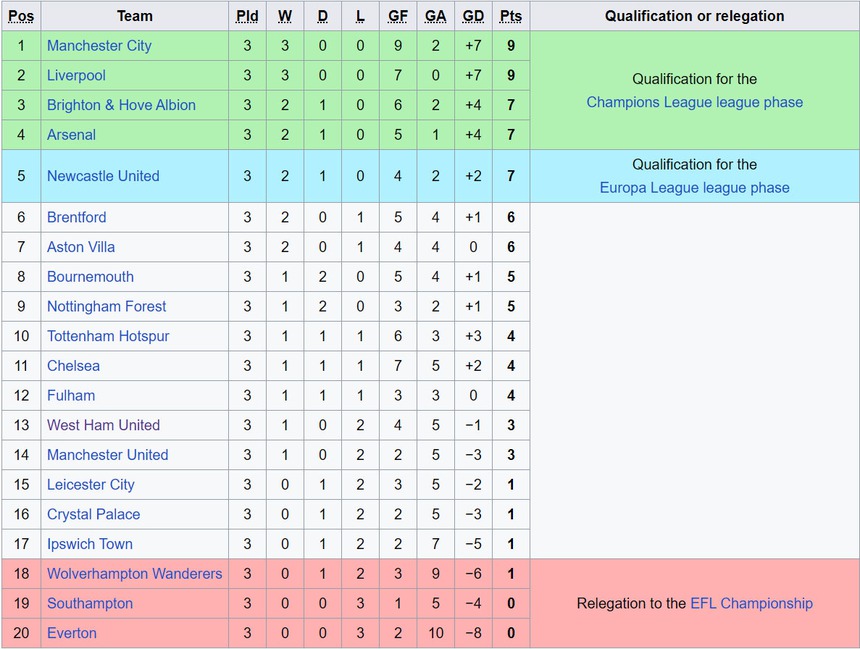
Task: Open Champions League league phase link
Action: 694,102
